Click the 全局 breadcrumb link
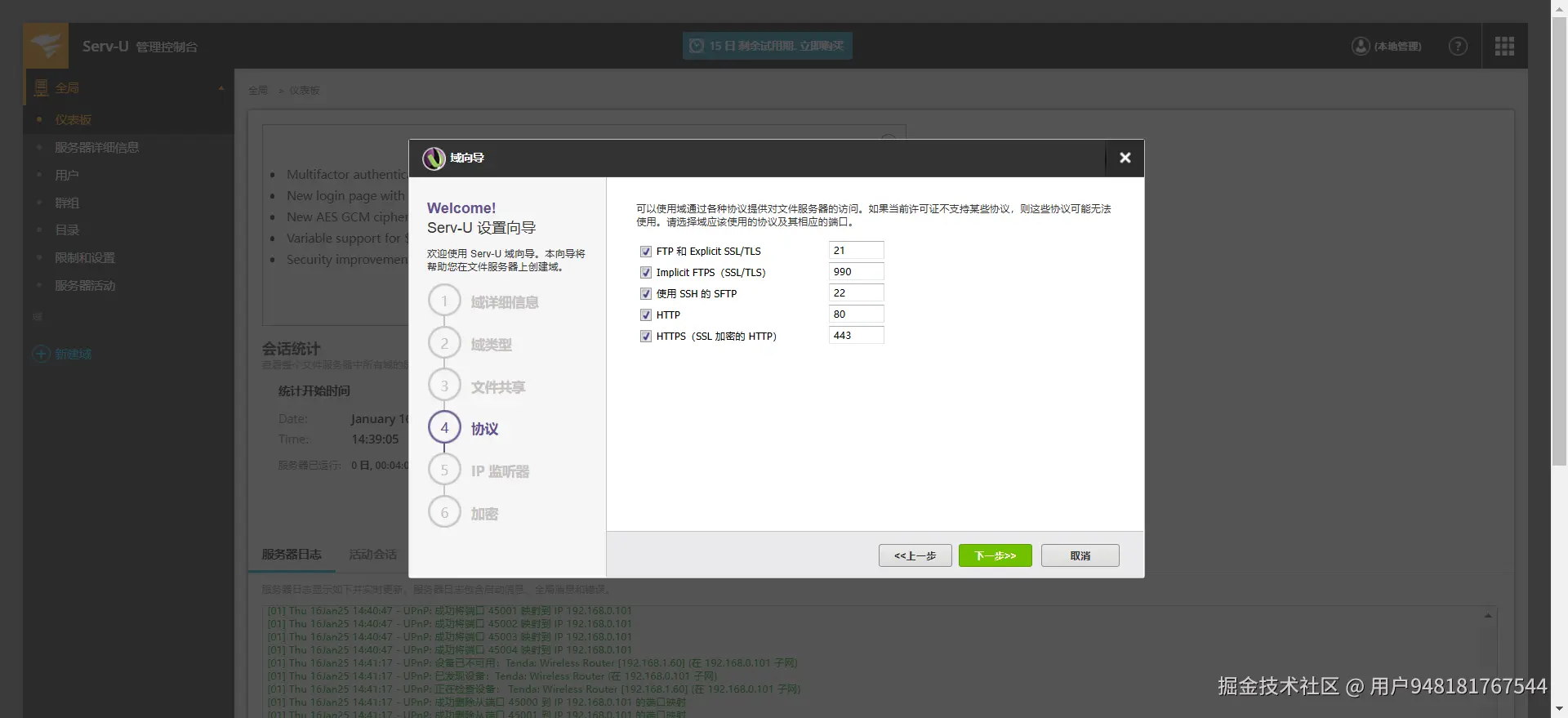 click(x=258, y=91)
